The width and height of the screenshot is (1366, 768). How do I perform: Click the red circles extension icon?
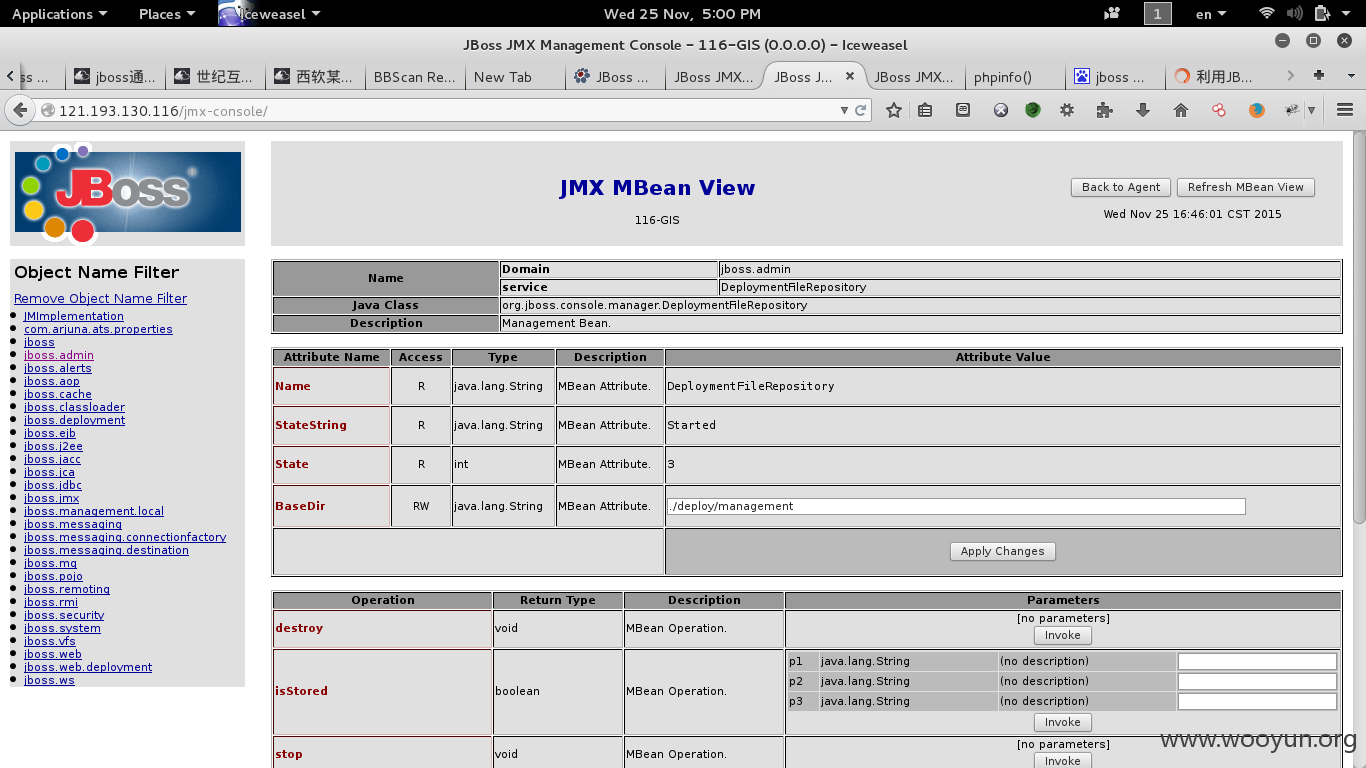pyautogui.click(x=1218, y=110)
